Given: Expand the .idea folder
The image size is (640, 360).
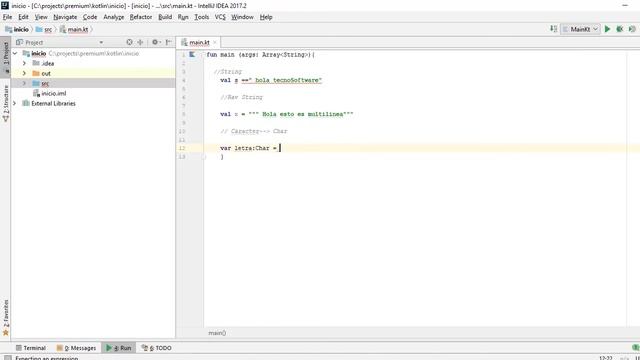Looking at the screenshot, I should point(24,63).
